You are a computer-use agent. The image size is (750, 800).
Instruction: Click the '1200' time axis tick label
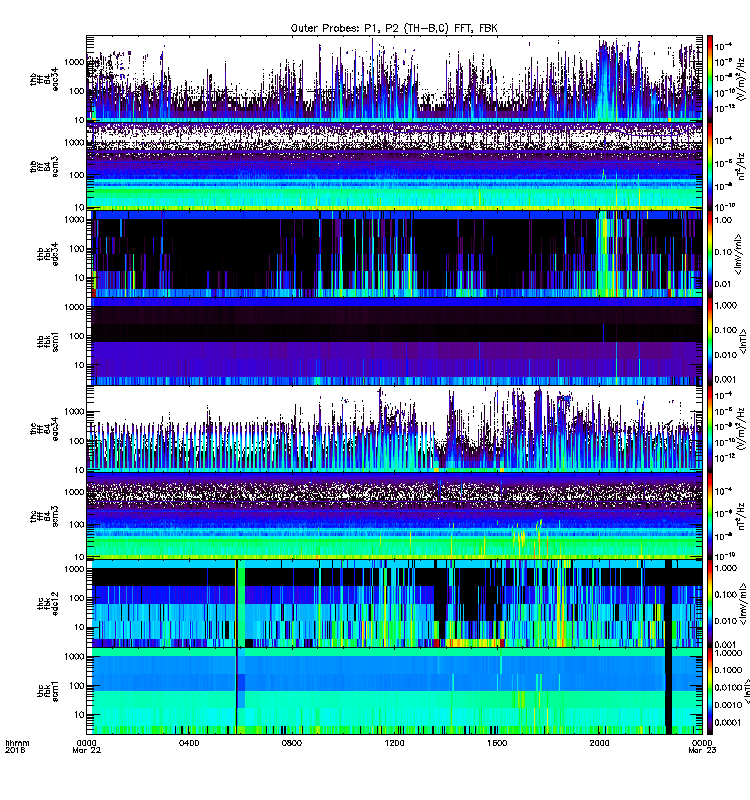(x=394, y=743)
